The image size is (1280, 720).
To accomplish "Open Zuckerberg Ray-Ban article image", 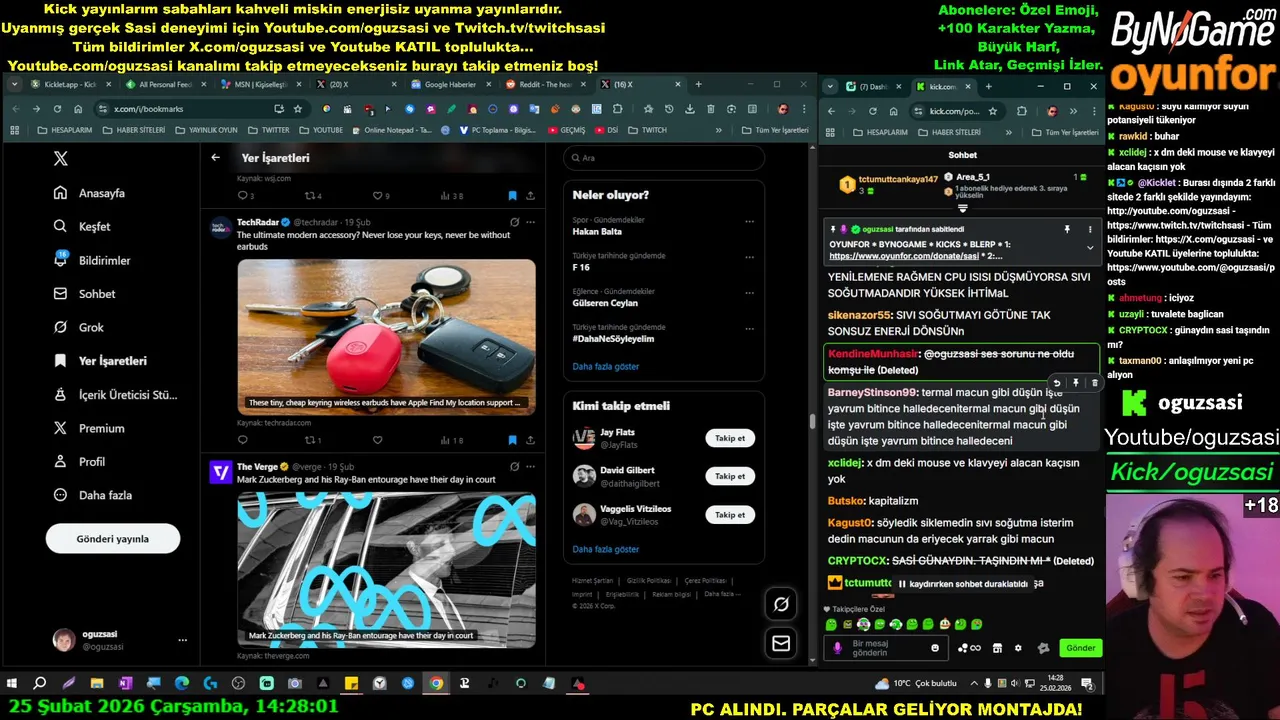I will click(386, 569).
